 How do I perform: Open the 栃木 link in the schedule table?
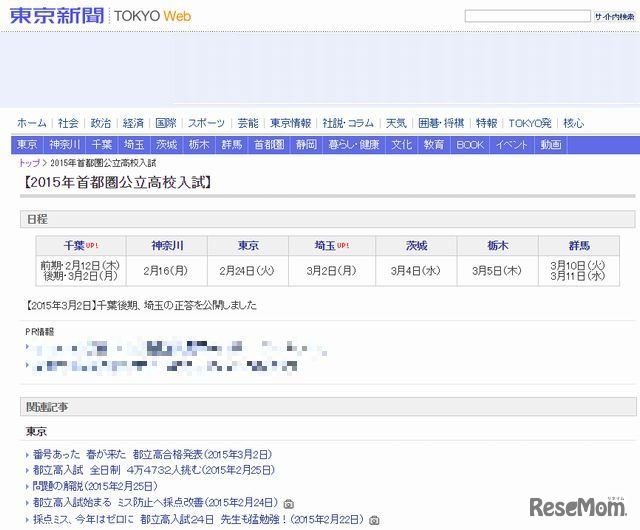(x=498, y=246)
